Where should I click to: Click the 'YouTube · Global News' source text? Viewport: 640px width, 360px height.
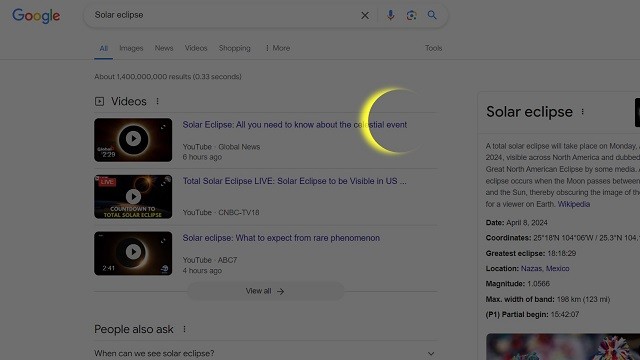pyautogui.click(x=221, y=147)
